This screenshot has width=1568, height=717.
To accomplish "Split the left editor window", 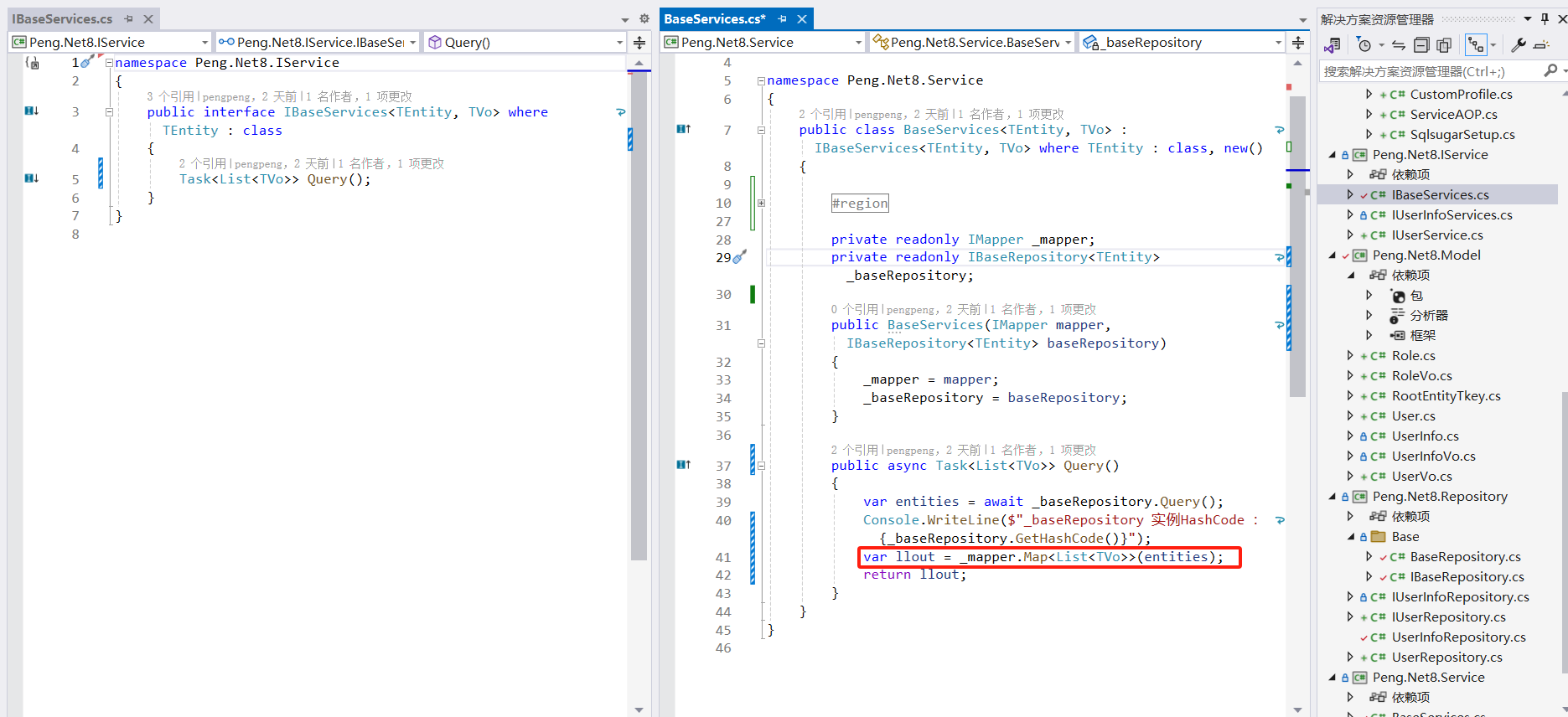I will coord(639,42).
